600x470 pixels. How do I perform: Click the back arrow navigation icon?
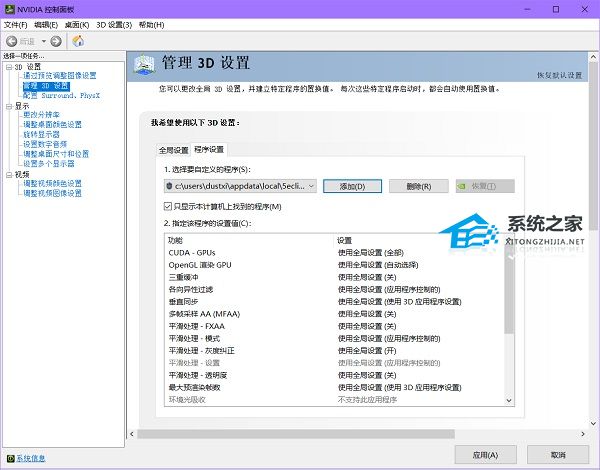click(11, 41)
